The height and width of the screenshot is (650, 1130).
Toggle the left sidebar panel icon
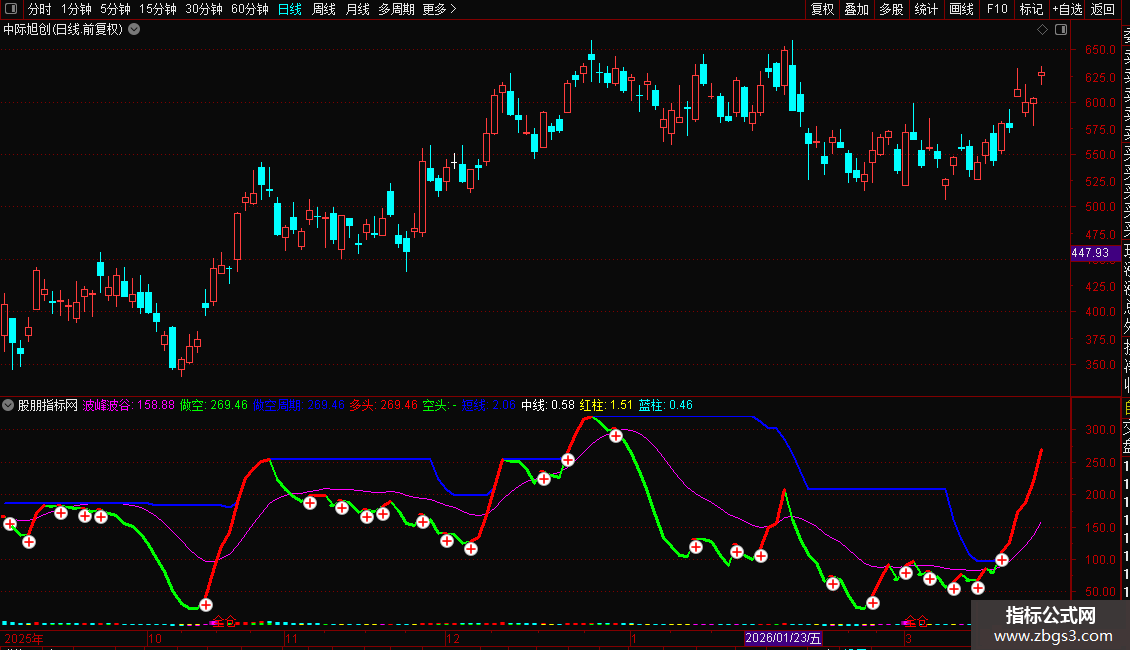pos(11,9)
